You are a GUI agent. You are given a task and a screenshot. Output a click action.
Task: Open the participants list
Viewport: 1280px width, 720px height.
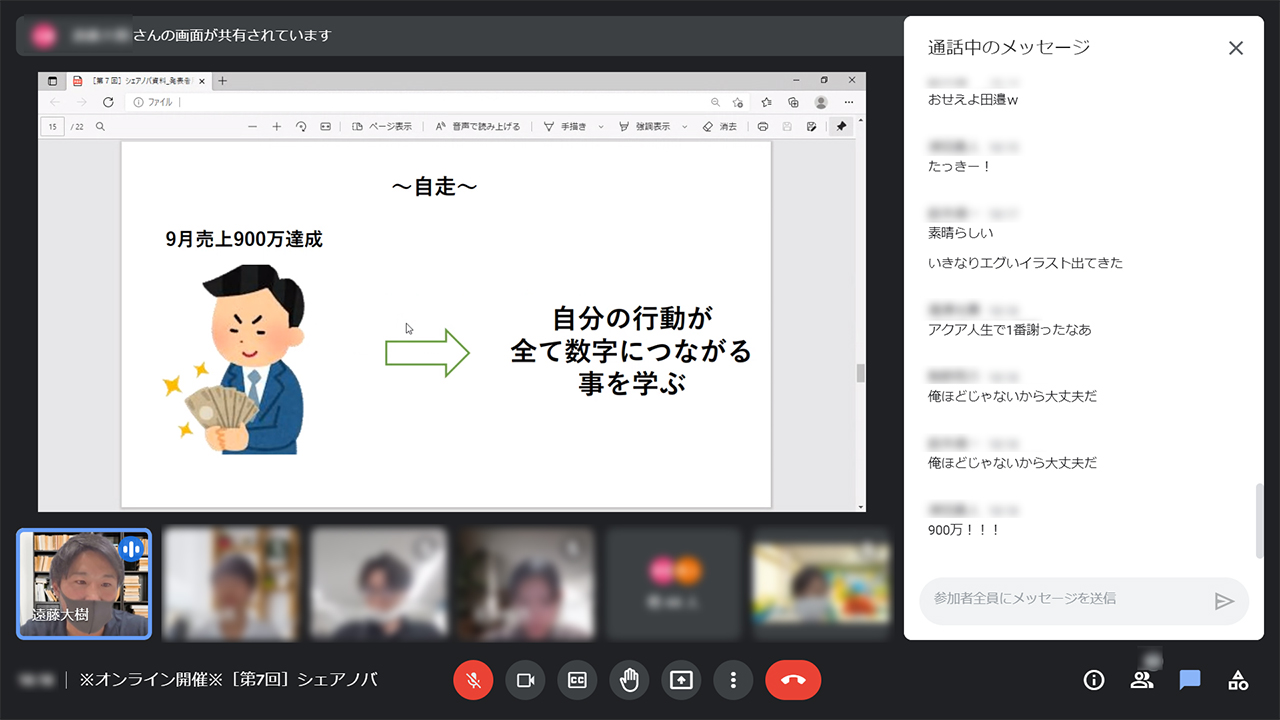[x=1142, y=680]
